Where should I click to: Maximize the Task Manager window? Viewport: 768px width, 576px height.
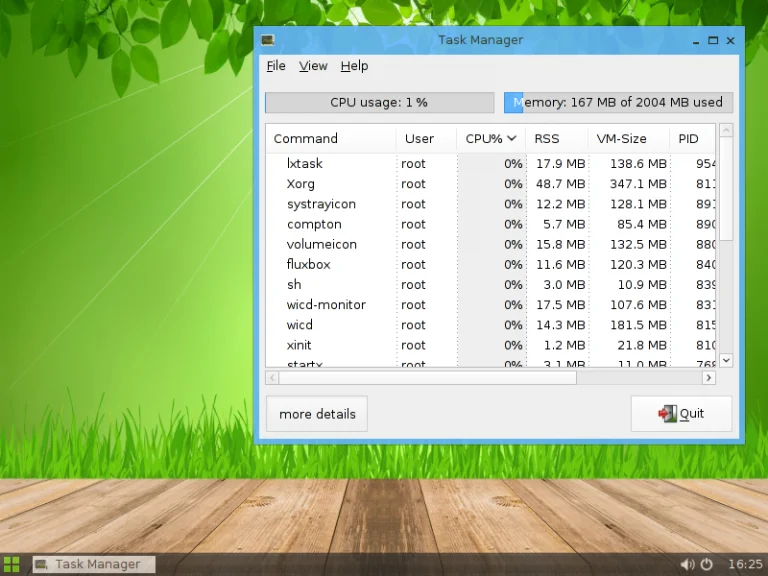coord(713,40)
